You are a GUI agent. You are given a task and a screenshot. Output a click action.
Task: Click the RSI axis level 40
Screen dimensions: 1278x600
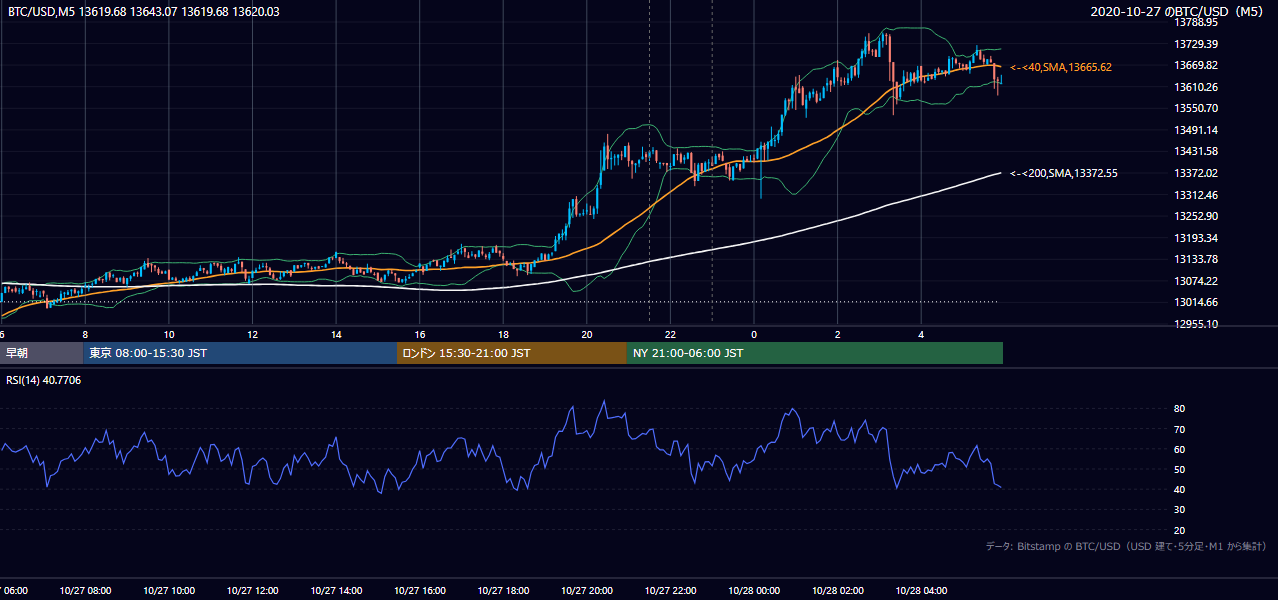tap(1180, 489)
